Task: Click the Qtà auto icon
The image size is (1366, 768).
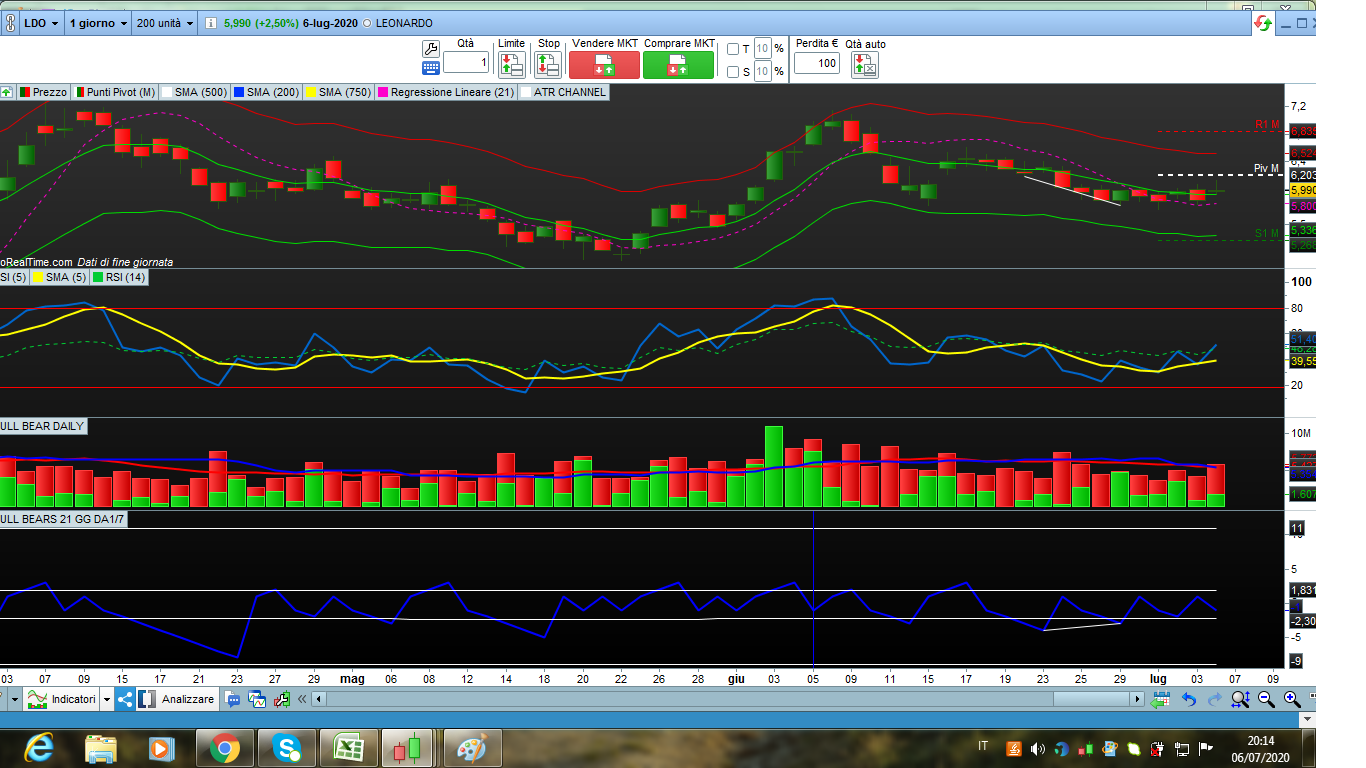Action: [864, 65]
